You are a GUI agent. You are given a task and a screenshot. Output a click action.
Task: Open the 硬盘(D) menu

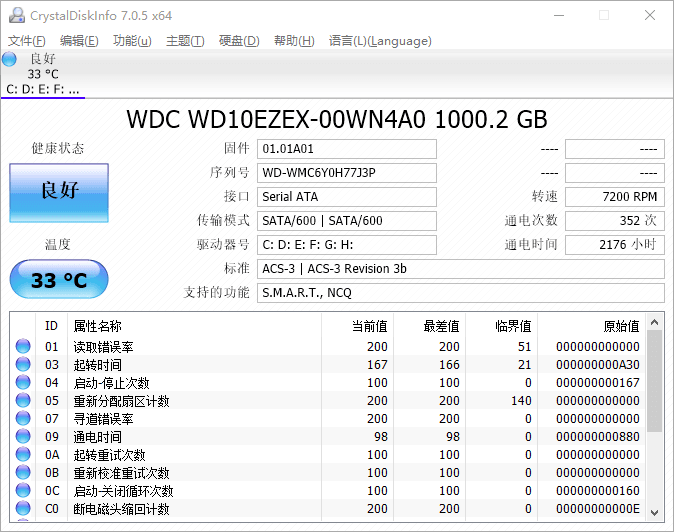coord(239,41)
